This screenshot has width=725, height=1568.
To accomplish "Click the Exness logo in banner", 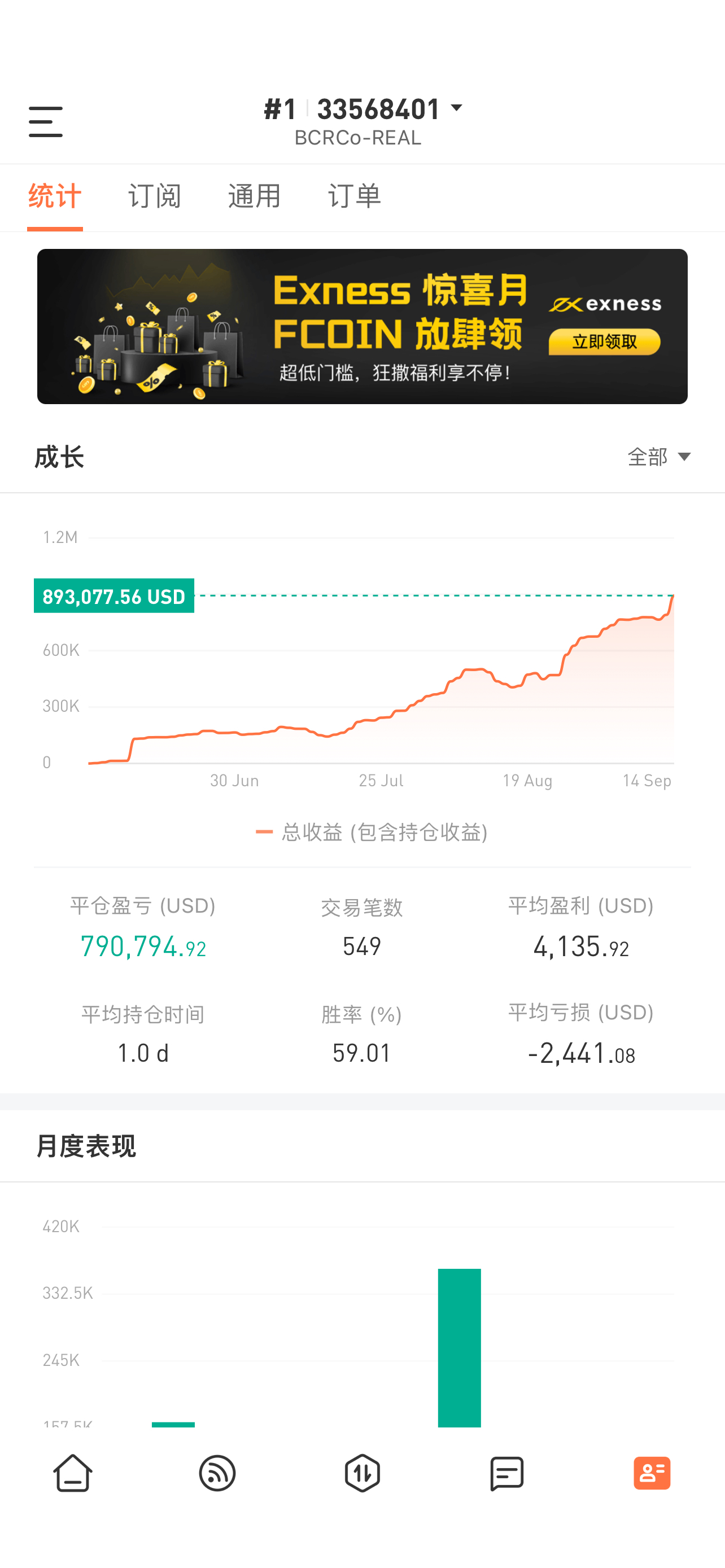I will click(x=605, y=304).
